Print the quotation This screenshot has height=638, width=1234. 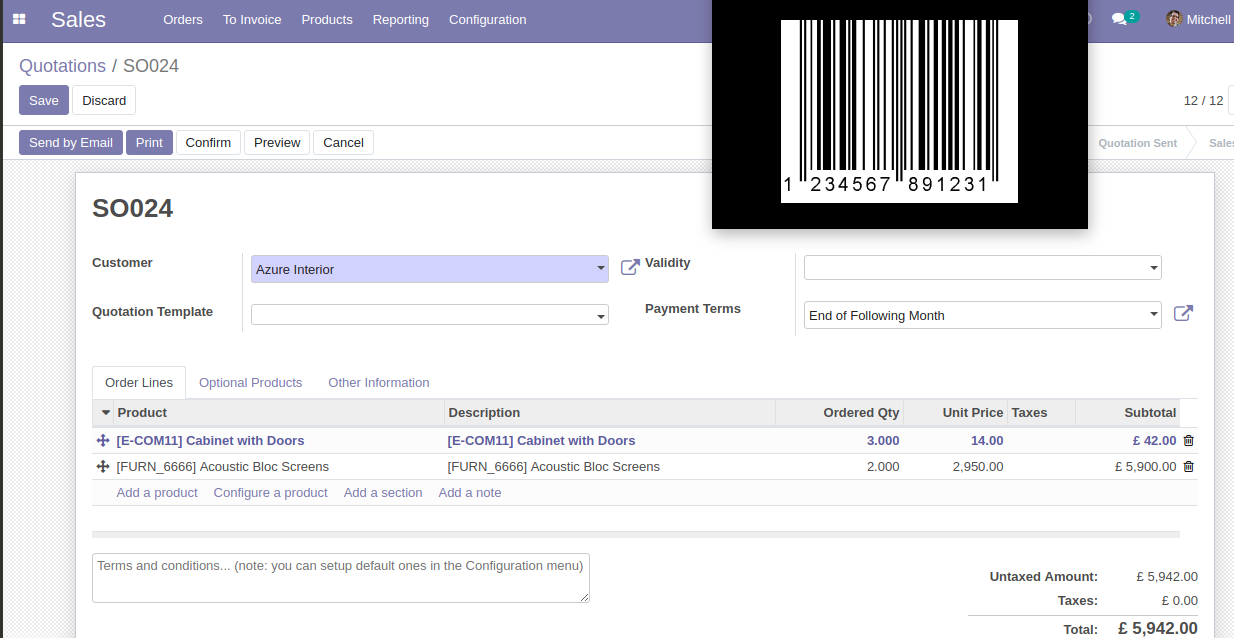149,143
